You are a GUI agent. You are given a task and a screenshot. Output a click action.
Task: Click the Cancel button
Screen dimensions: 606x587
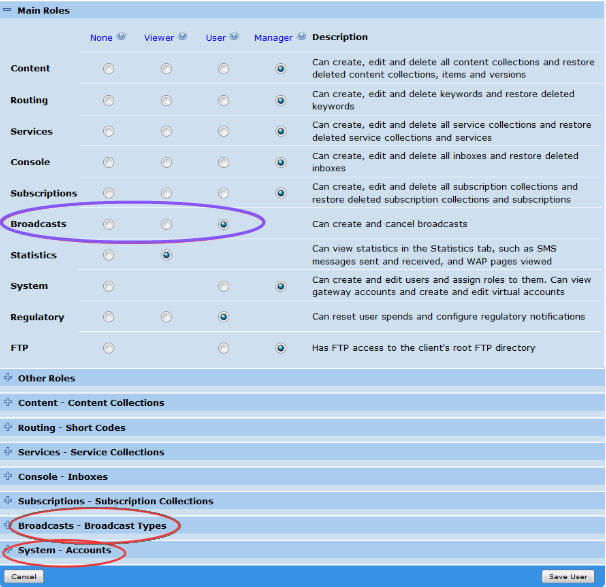click(x=24, y=576)
